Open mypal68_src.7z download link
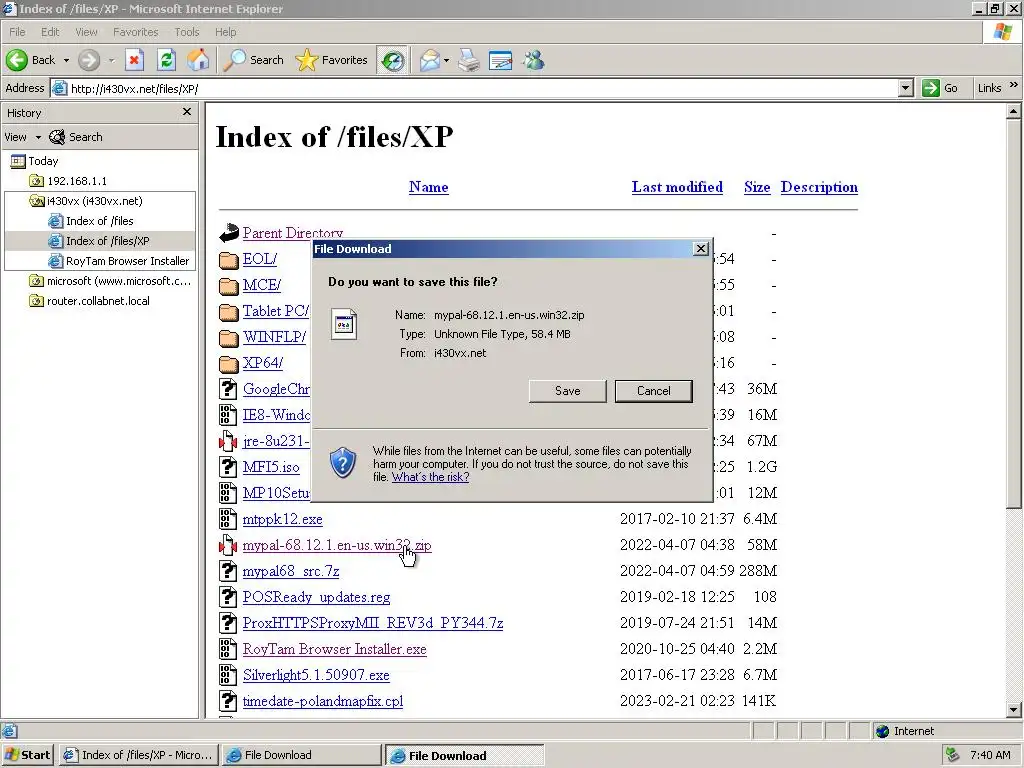This screenshot has height=768, width=1024. [x=291, y=571]
